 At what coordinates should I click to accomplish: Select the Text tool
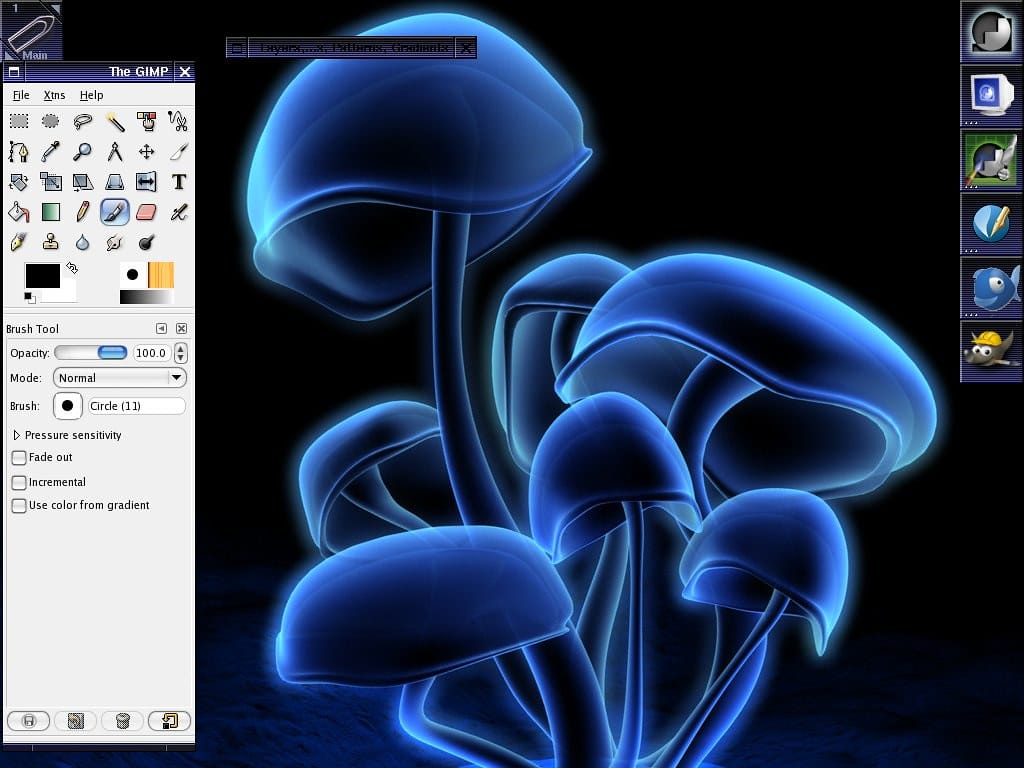pyautogui.click(x=178, y=182)
